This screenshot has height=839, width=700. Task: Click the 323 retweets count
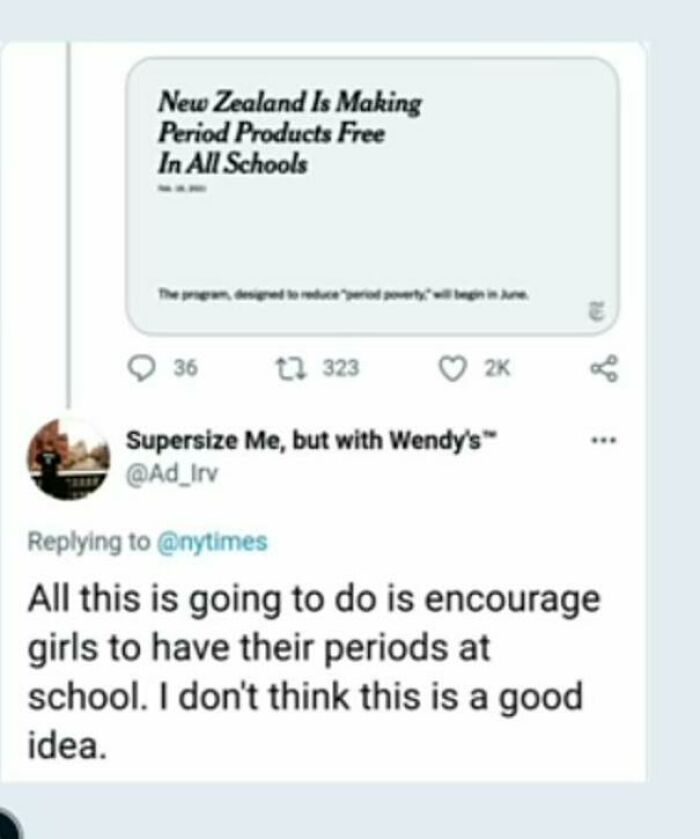[341, 368]
